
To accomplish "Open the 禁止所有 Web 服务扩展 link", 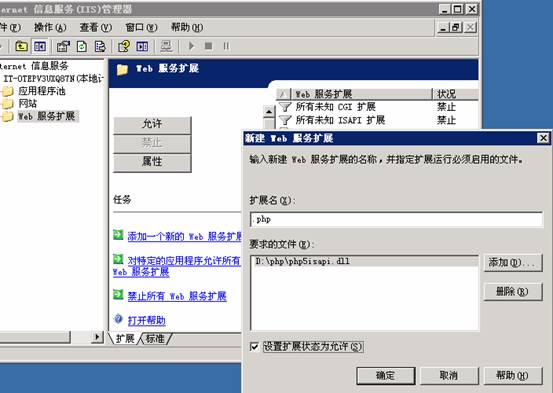I will [x=177, y=296].
